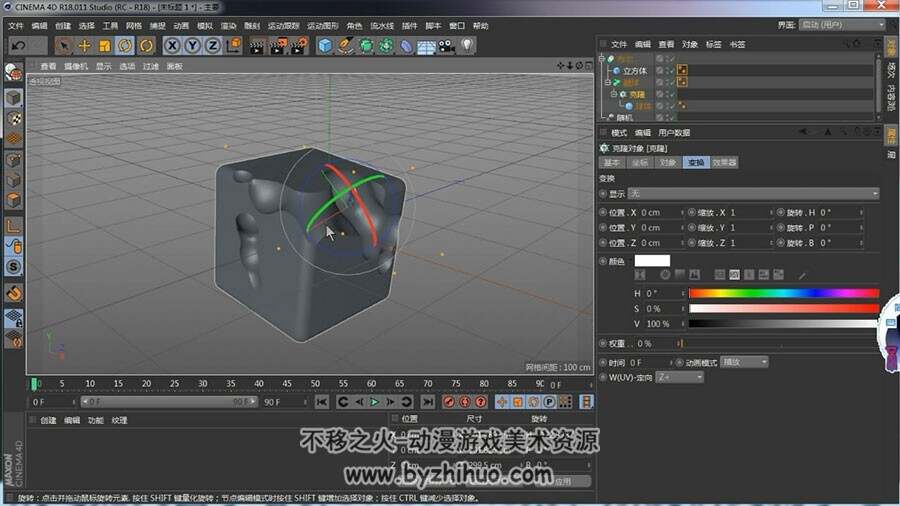The height and width of the screenshot is (506, 900).
Task: Click the phong tag on 立方体 row
Action: pyautogui.click(x=682, y=70)
